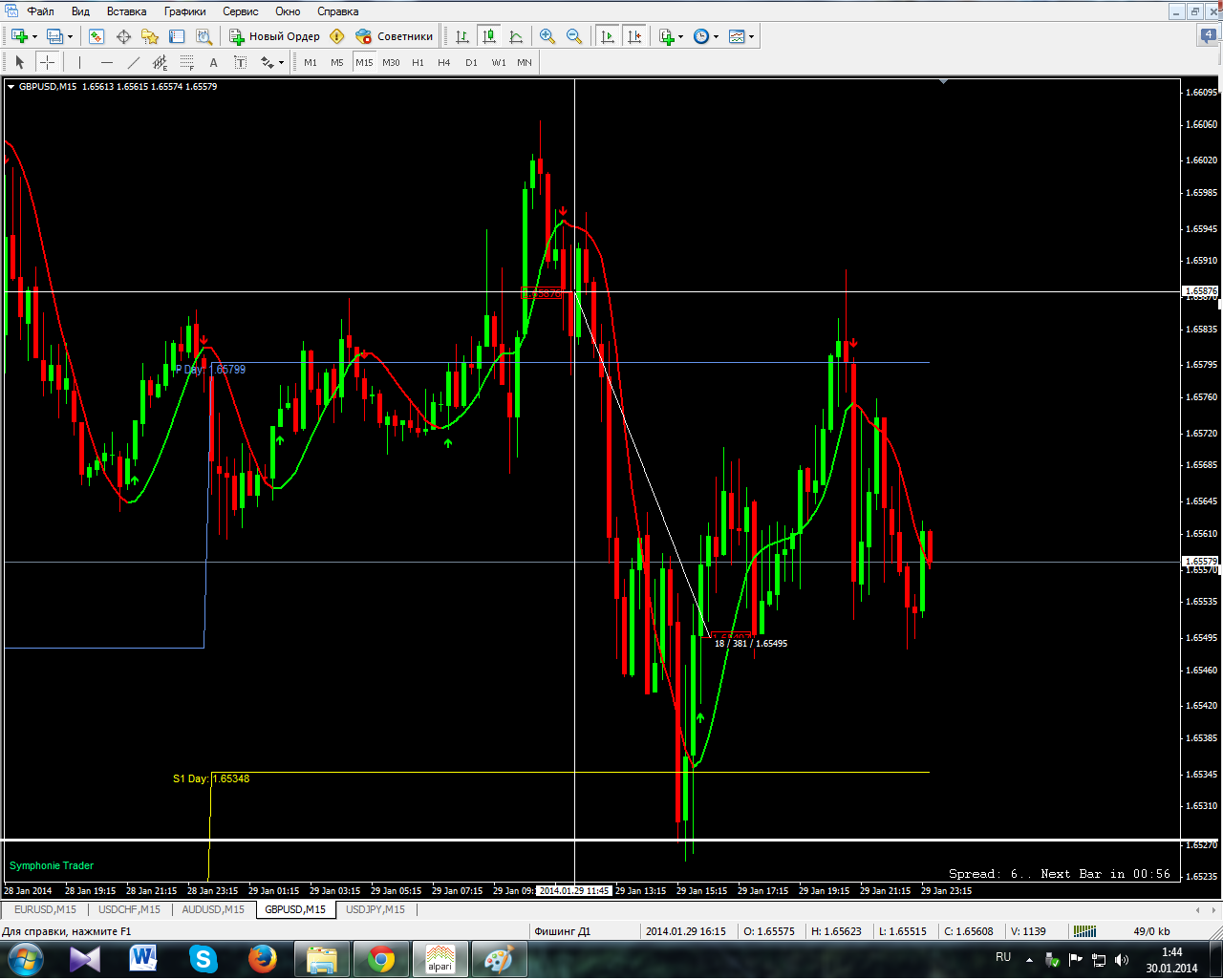
Task: Expand the Profiles dropdown arrow
Action: [x=71, y=37]
